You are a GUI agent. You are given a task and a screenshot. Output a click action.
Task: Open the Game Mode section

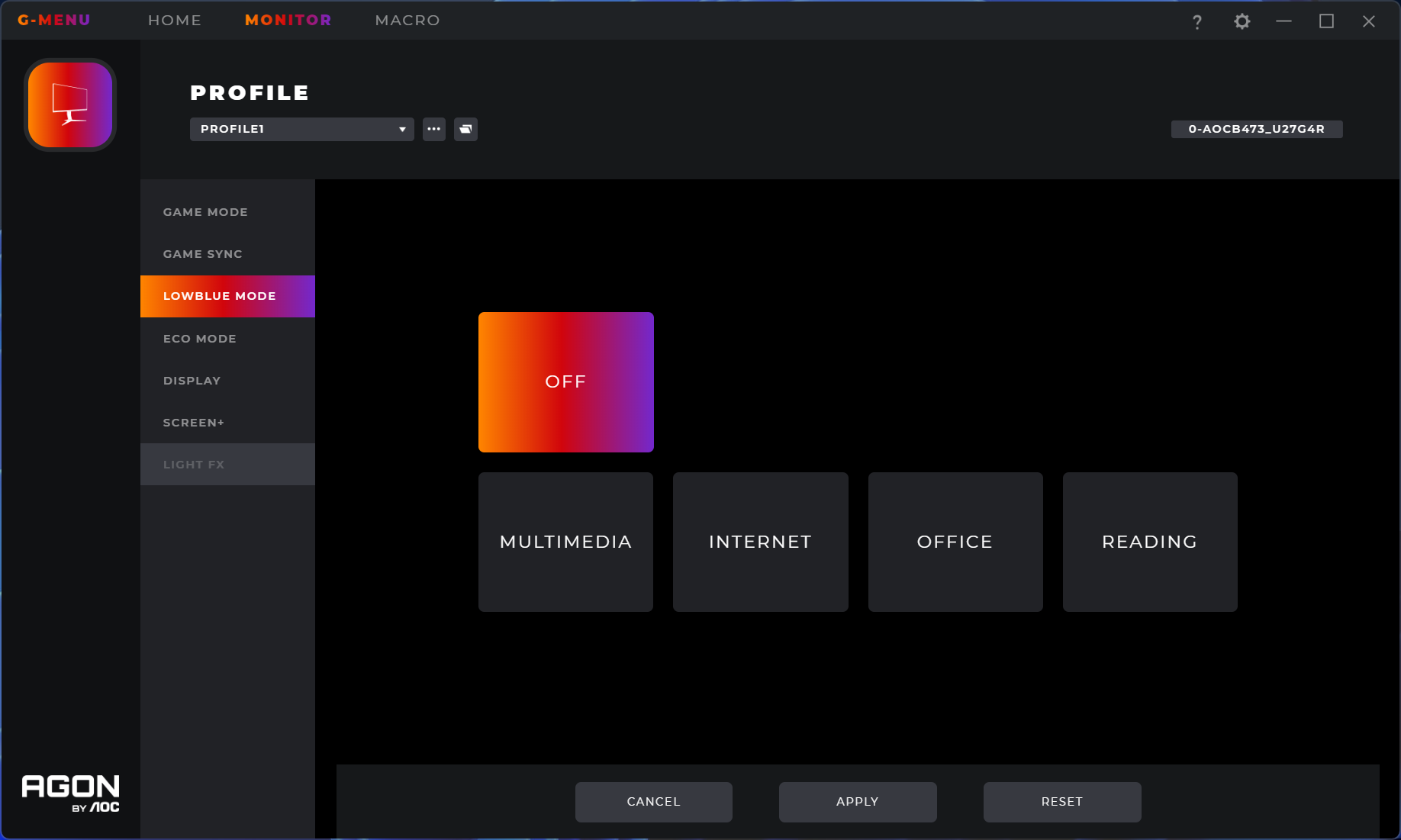[205, 212]
